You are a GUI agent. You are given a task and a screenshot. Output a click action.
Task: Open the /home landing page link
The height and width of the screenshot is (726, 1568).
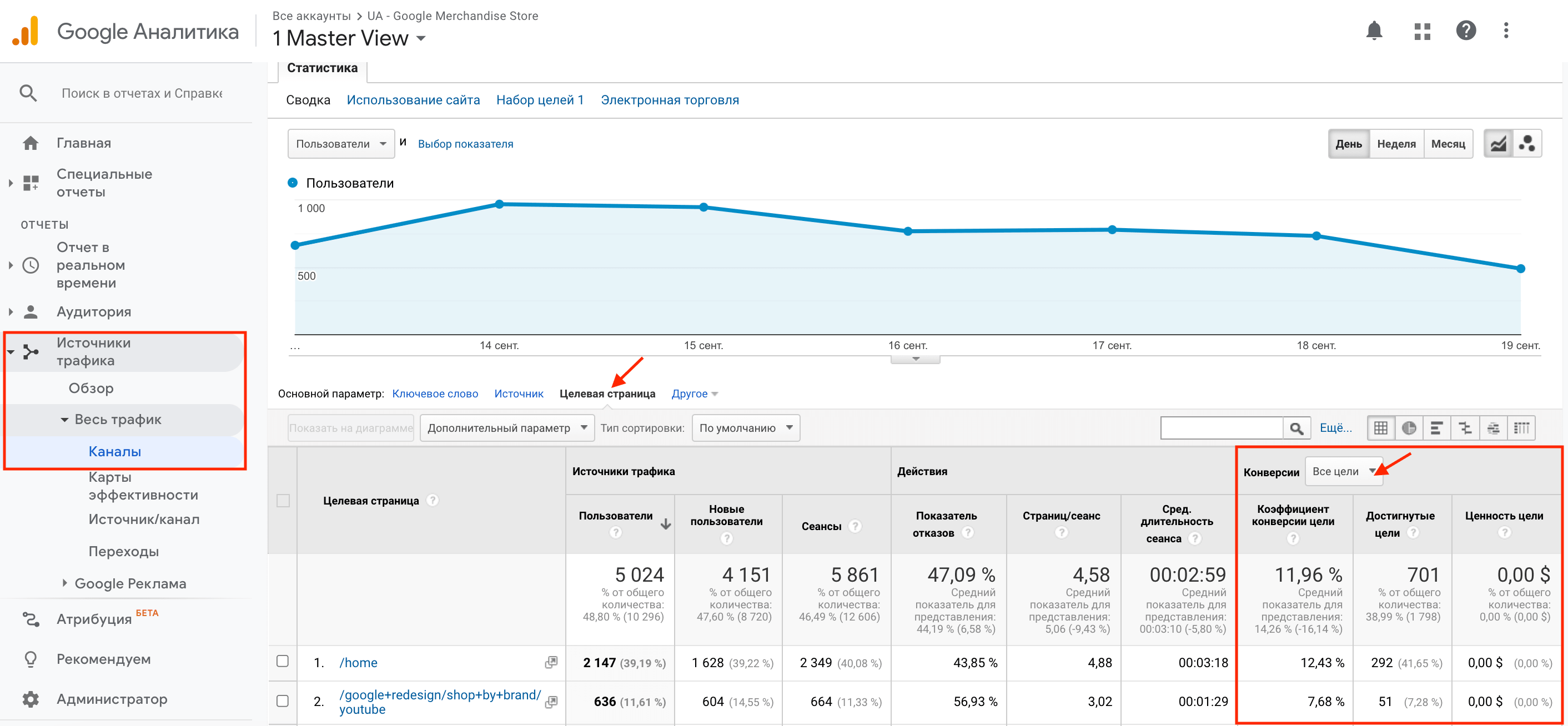[358, 663]
